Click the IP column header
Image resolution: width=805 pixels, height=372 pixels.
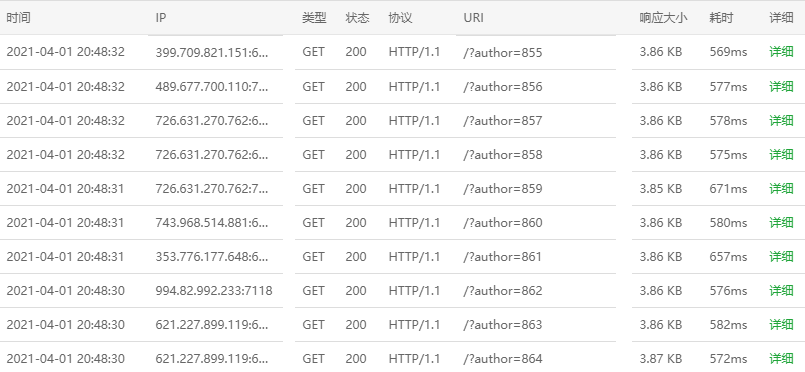coord(161,17)
